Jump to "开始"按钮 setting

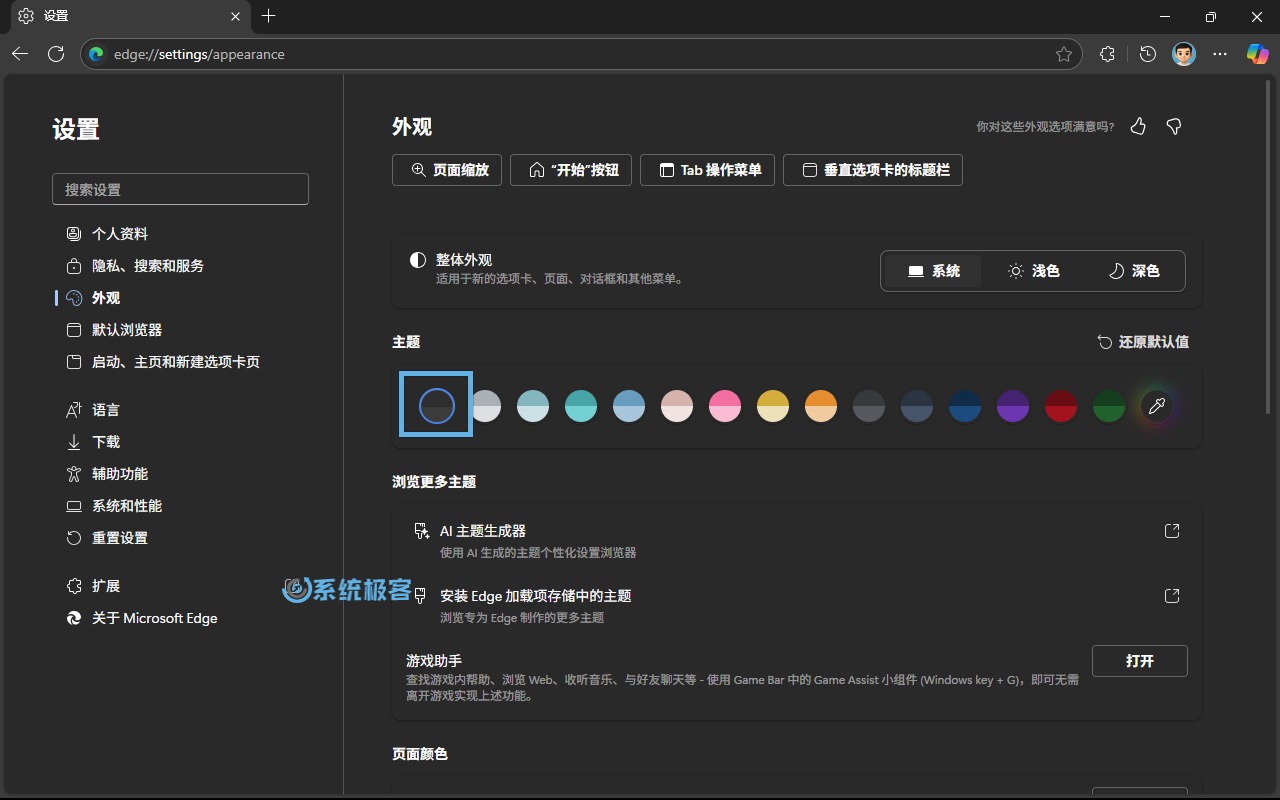point(573,170)
